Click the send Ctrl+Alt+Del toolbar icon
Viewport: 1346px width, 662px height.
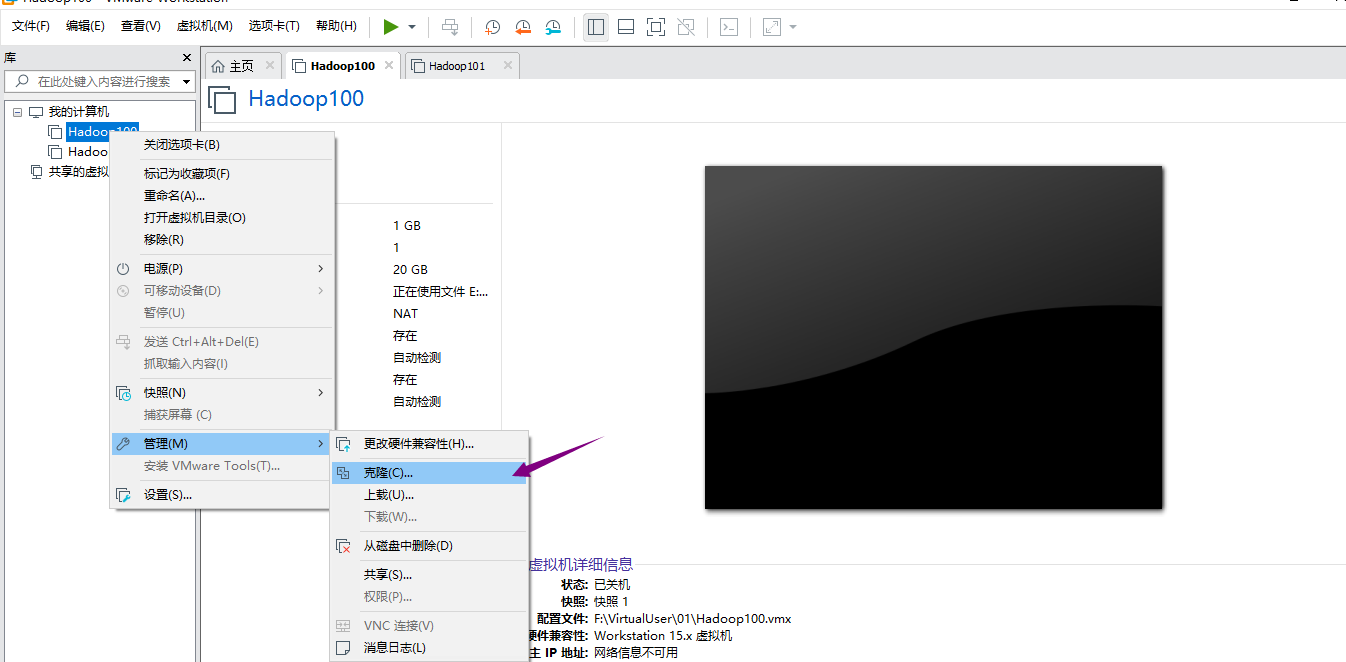(x=451, y=27)
